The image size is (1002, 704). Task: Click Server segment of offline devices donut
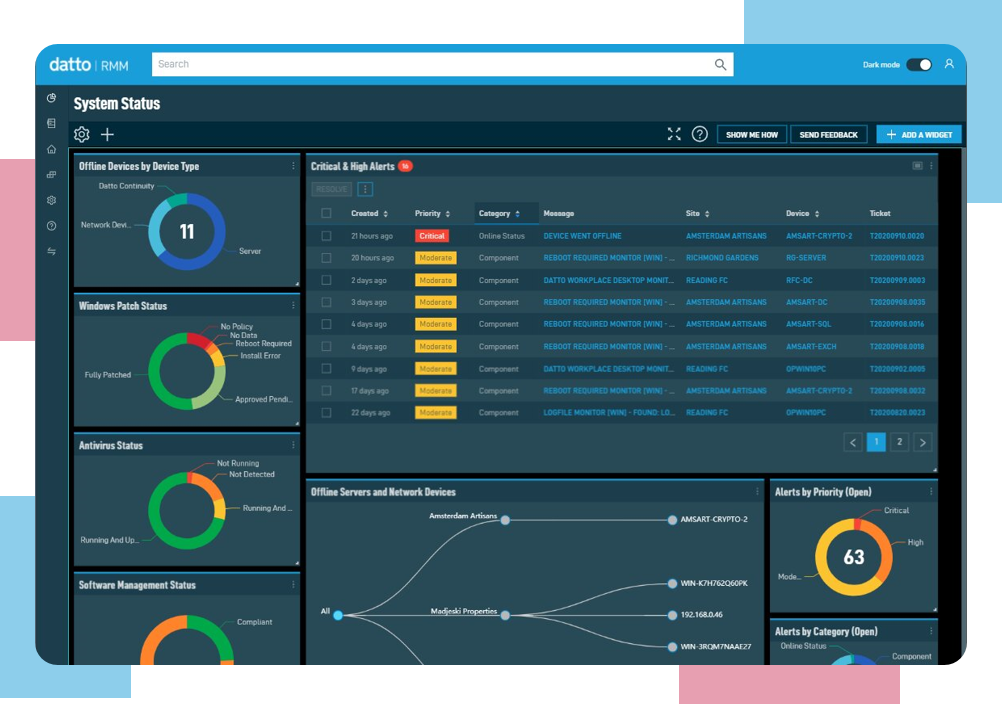coord(213,238)
